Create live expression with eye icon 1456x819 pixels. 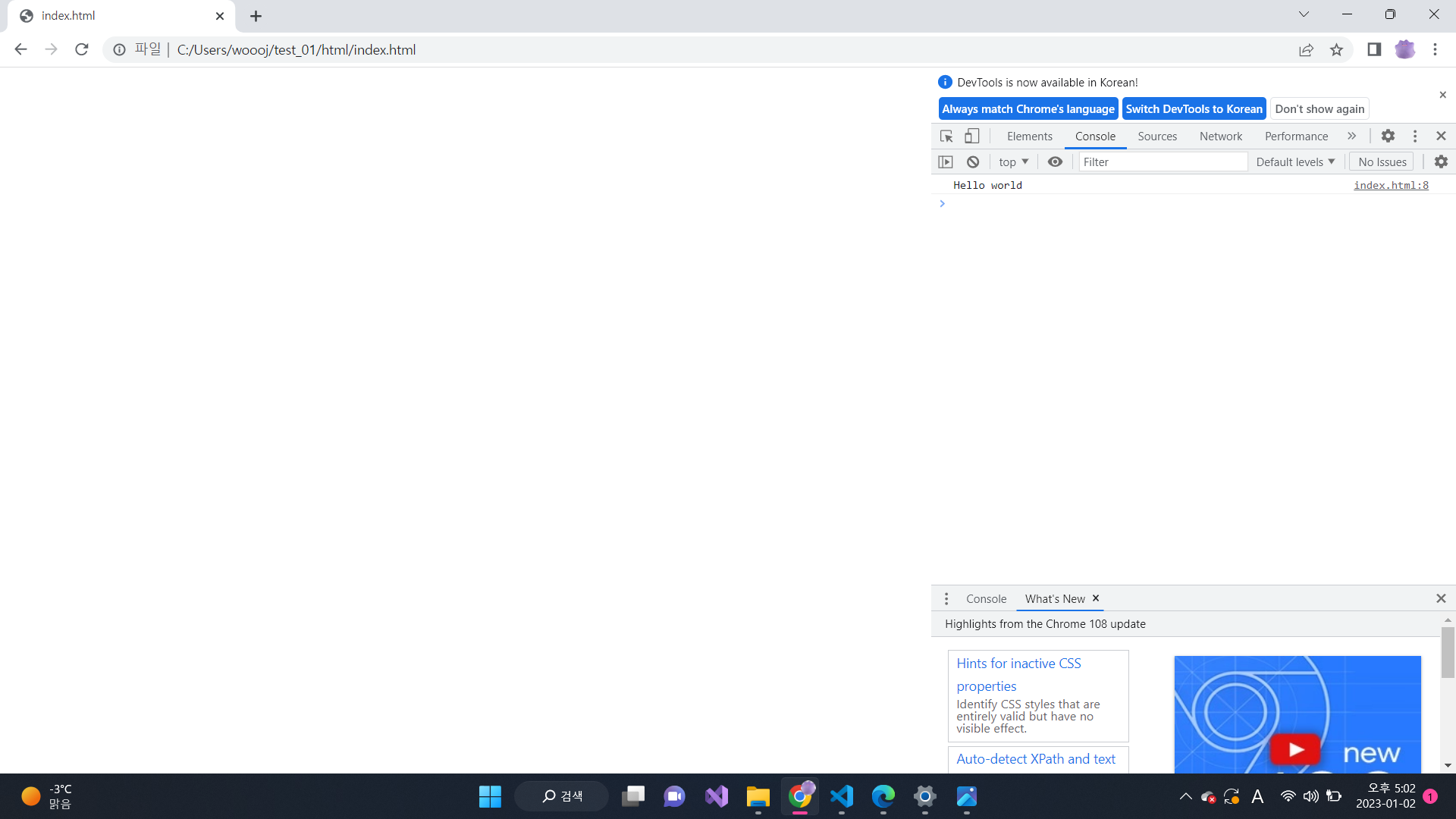point(1055,162)
